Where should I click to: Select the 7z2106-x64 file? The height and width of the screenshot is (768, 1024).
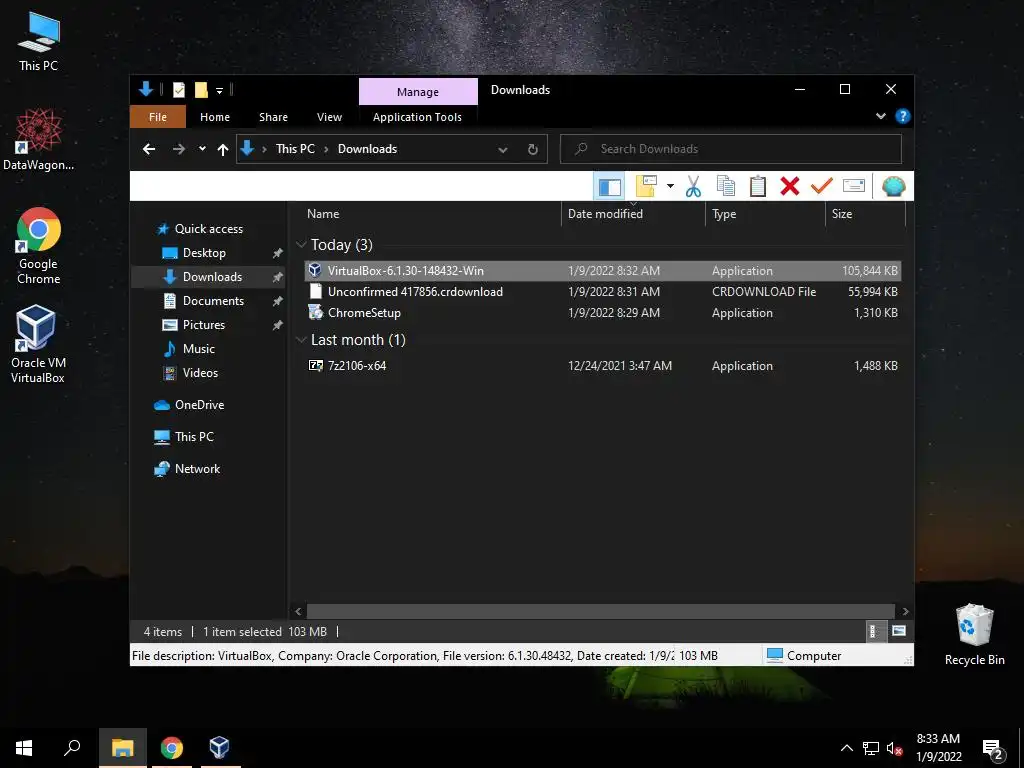(x=603, y=366)
